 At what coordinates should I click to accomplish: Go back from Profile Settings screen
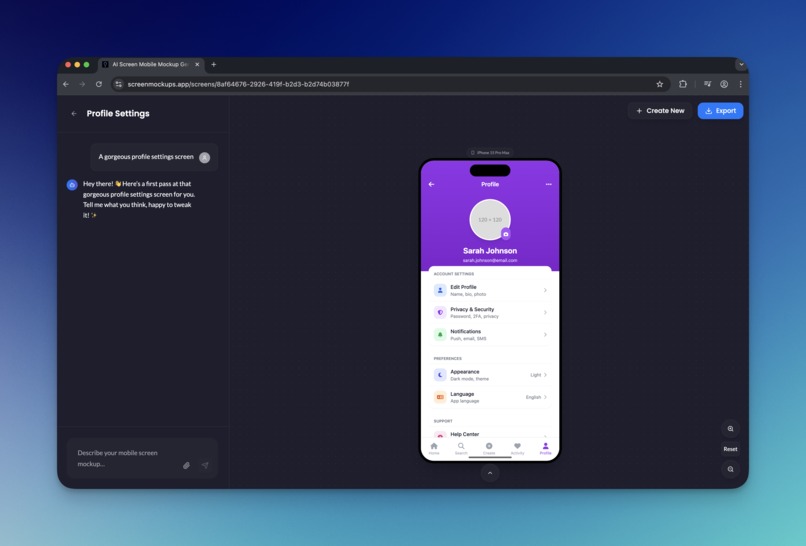point(74,114)
